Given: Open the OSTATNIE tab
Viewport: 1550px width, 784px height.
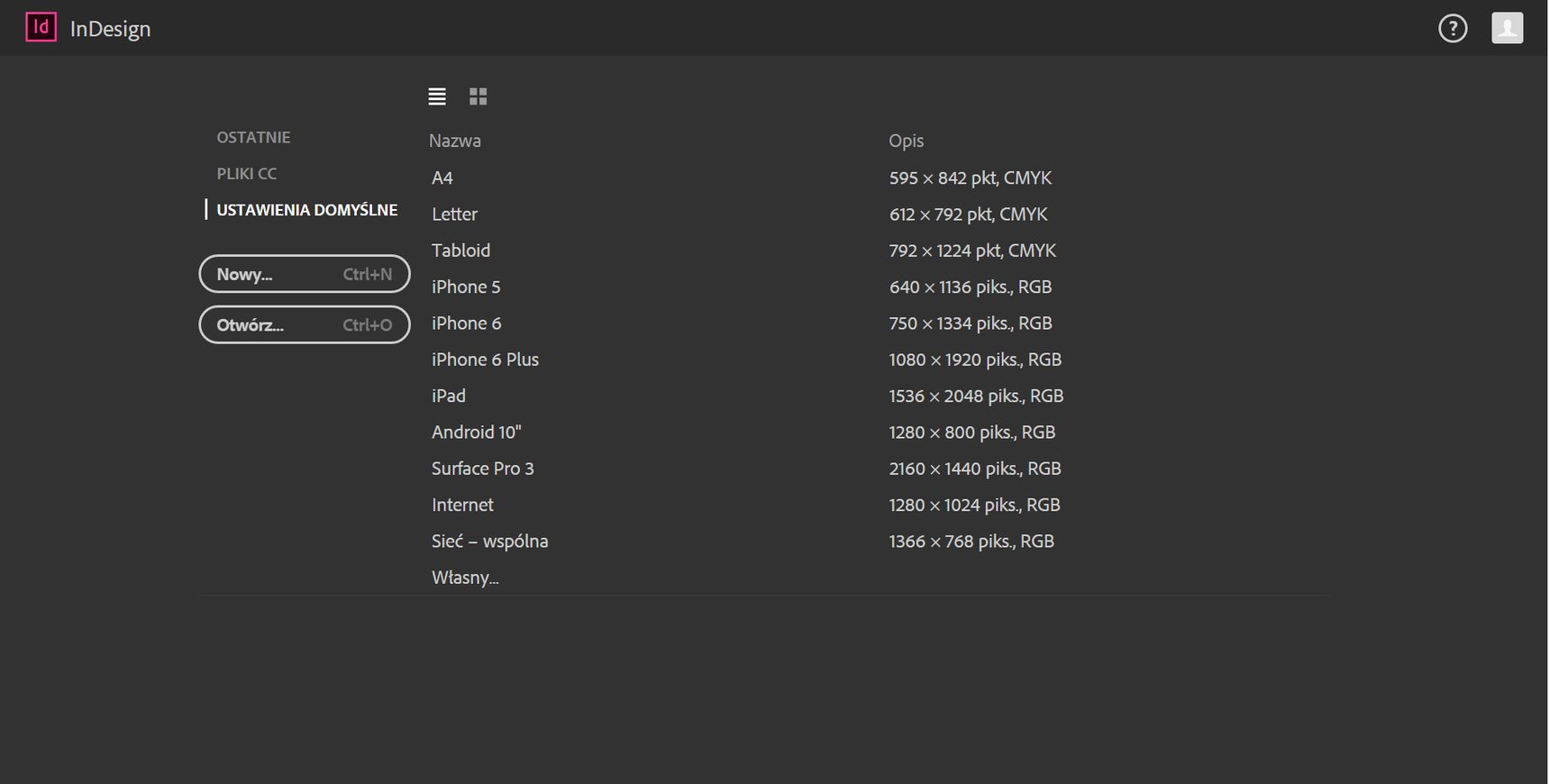Looking at the screenshot, I should pyautogui.click(x=253, y=137).
